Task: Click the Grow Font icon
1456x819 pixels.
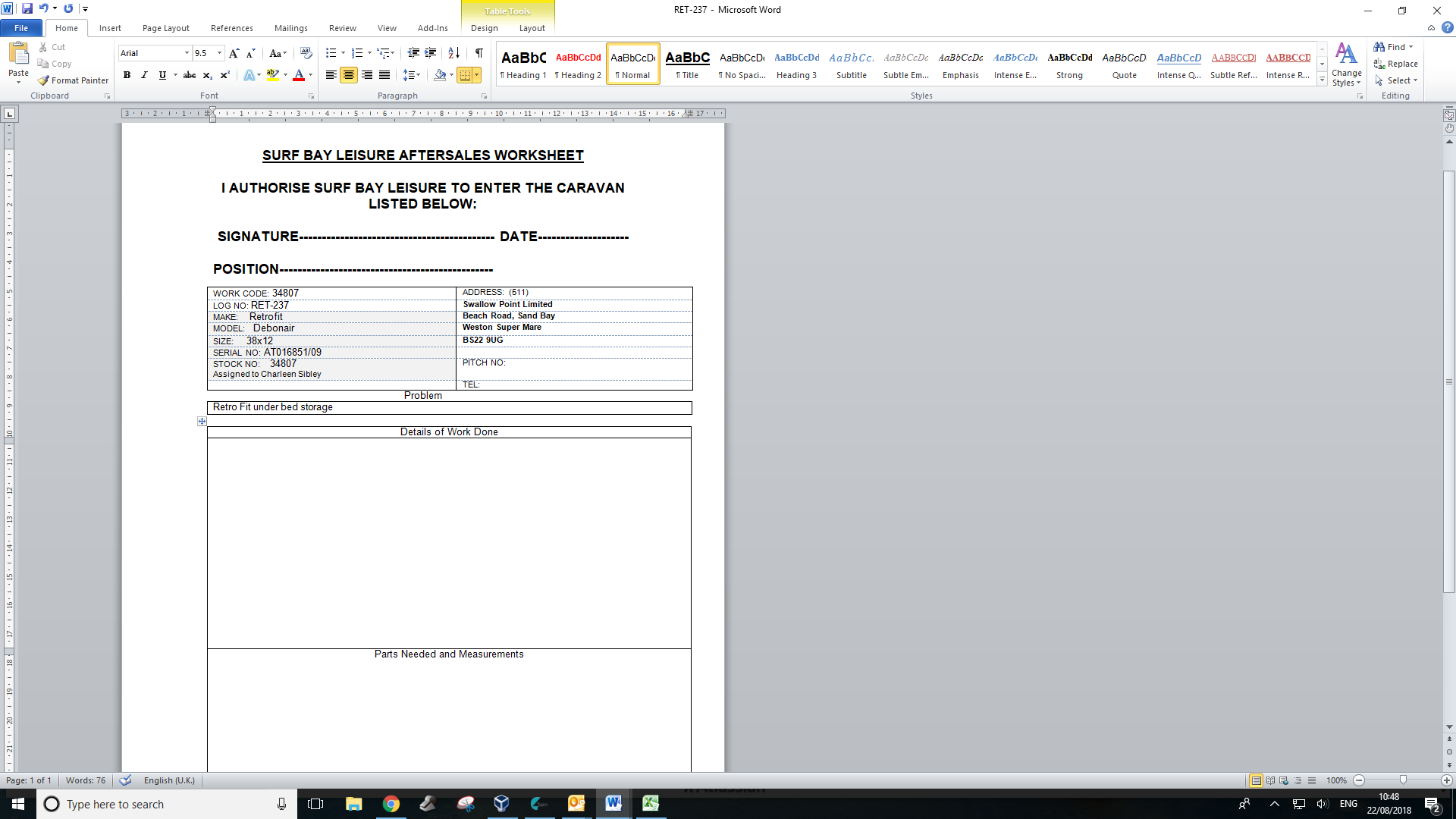Action: coord(234,53)
